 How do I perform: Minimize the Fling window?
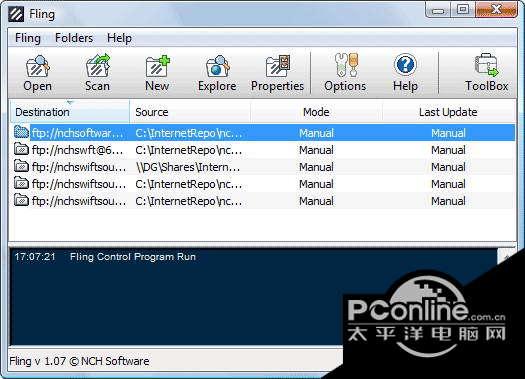pos(438,10)
